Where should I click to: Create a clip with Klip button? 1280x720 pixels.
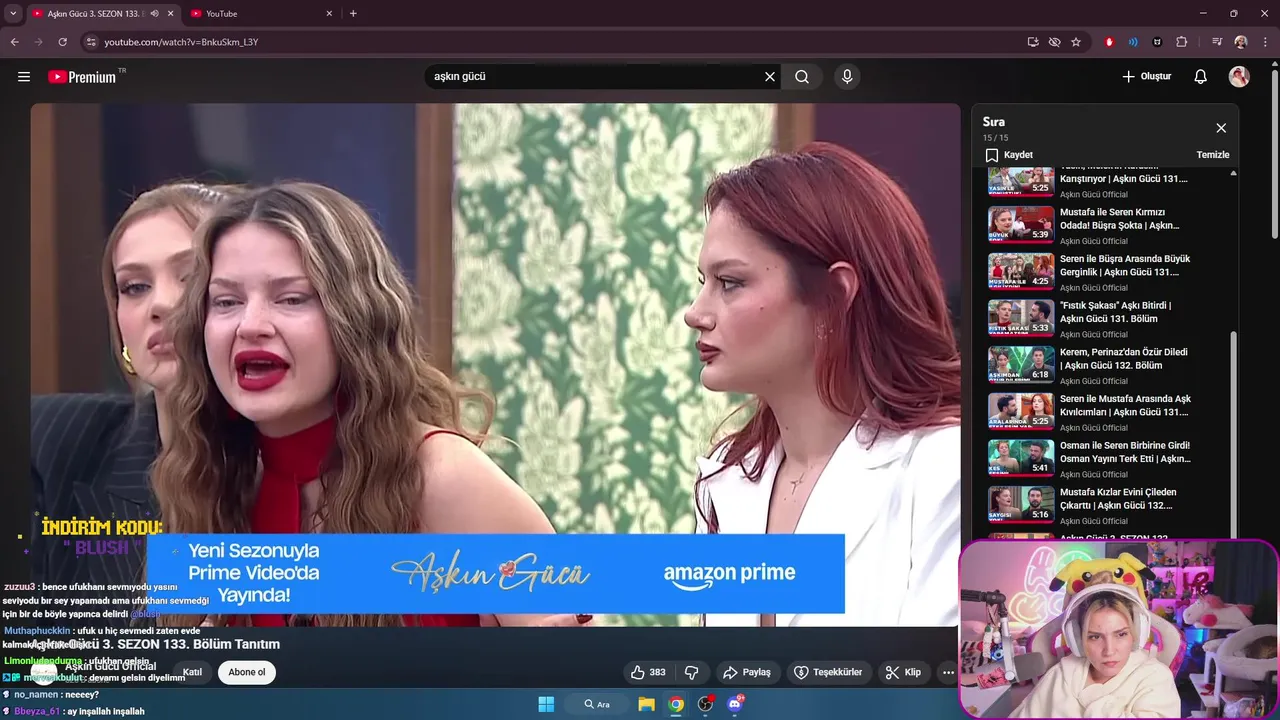click(903, 672)
